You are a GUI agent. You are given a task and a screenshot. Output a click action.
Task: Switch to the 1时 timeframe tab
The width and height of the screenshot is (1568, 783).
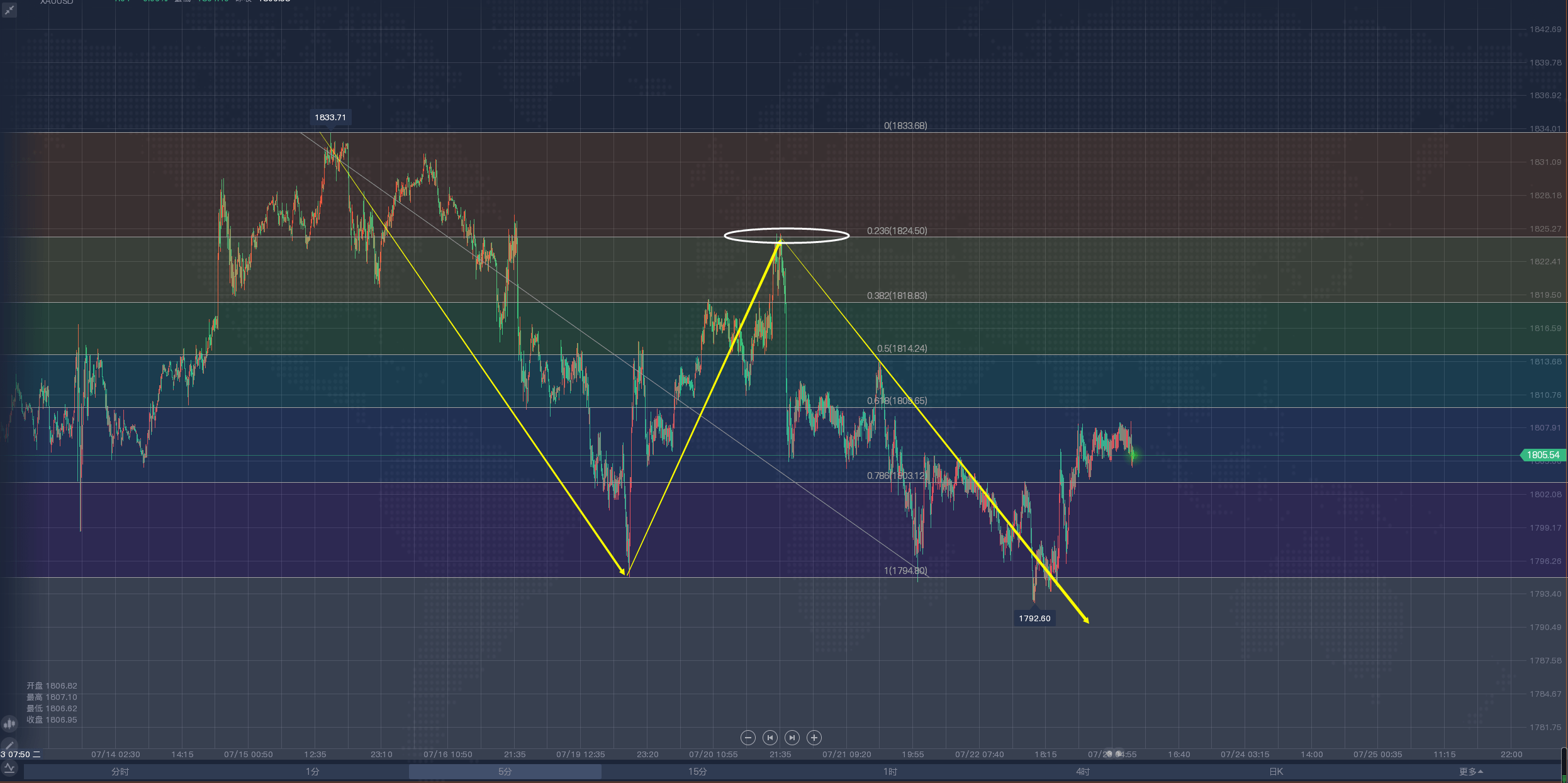coord(890,772)
